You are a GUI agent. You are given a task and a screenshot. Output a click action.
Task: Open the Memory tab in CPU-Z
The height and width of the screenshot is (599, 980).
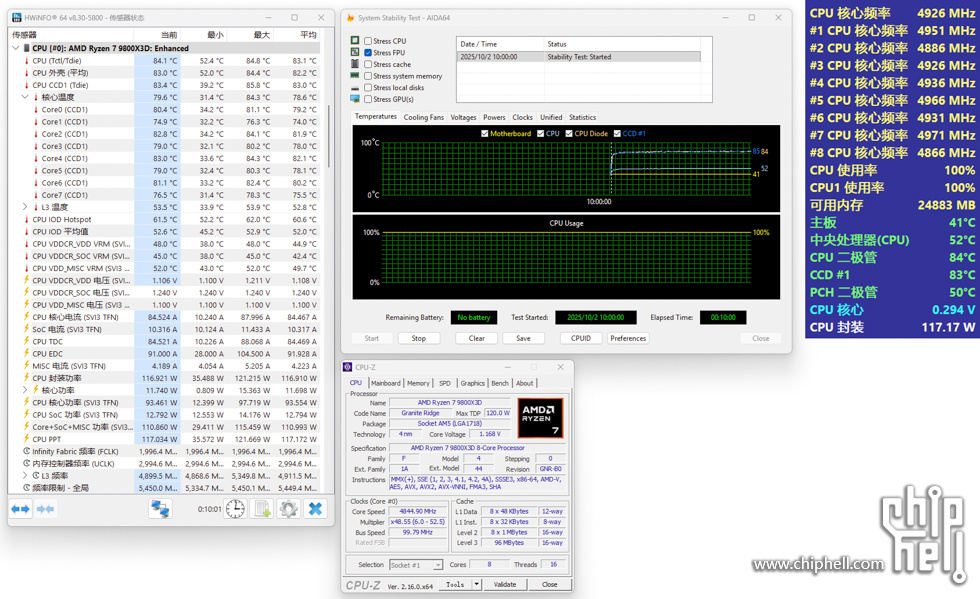click(418, 383)
